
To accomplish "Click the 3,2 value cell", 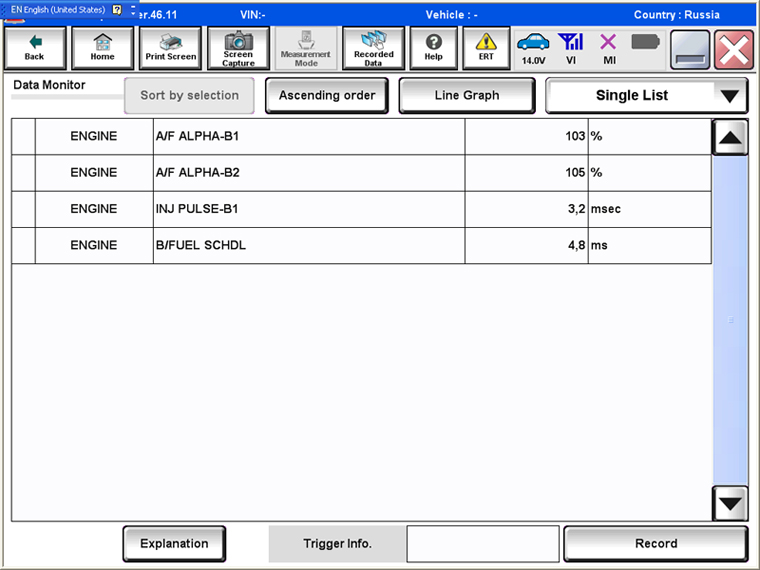I will [526, 209].
